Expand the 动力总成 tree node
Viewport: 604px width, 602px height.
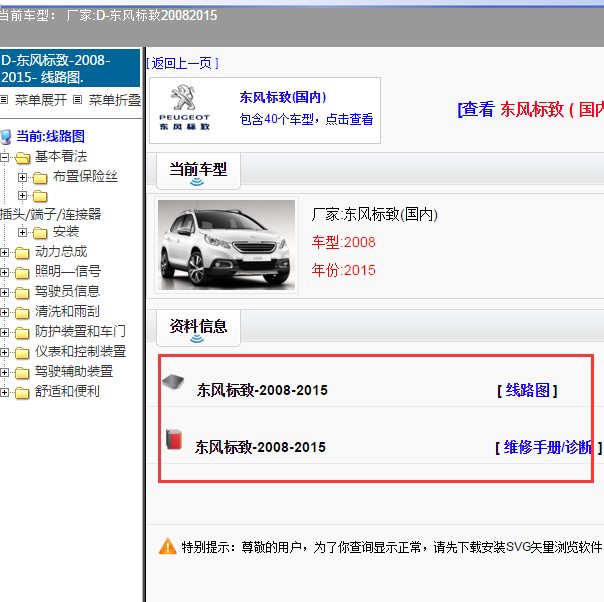pos(4,253)
